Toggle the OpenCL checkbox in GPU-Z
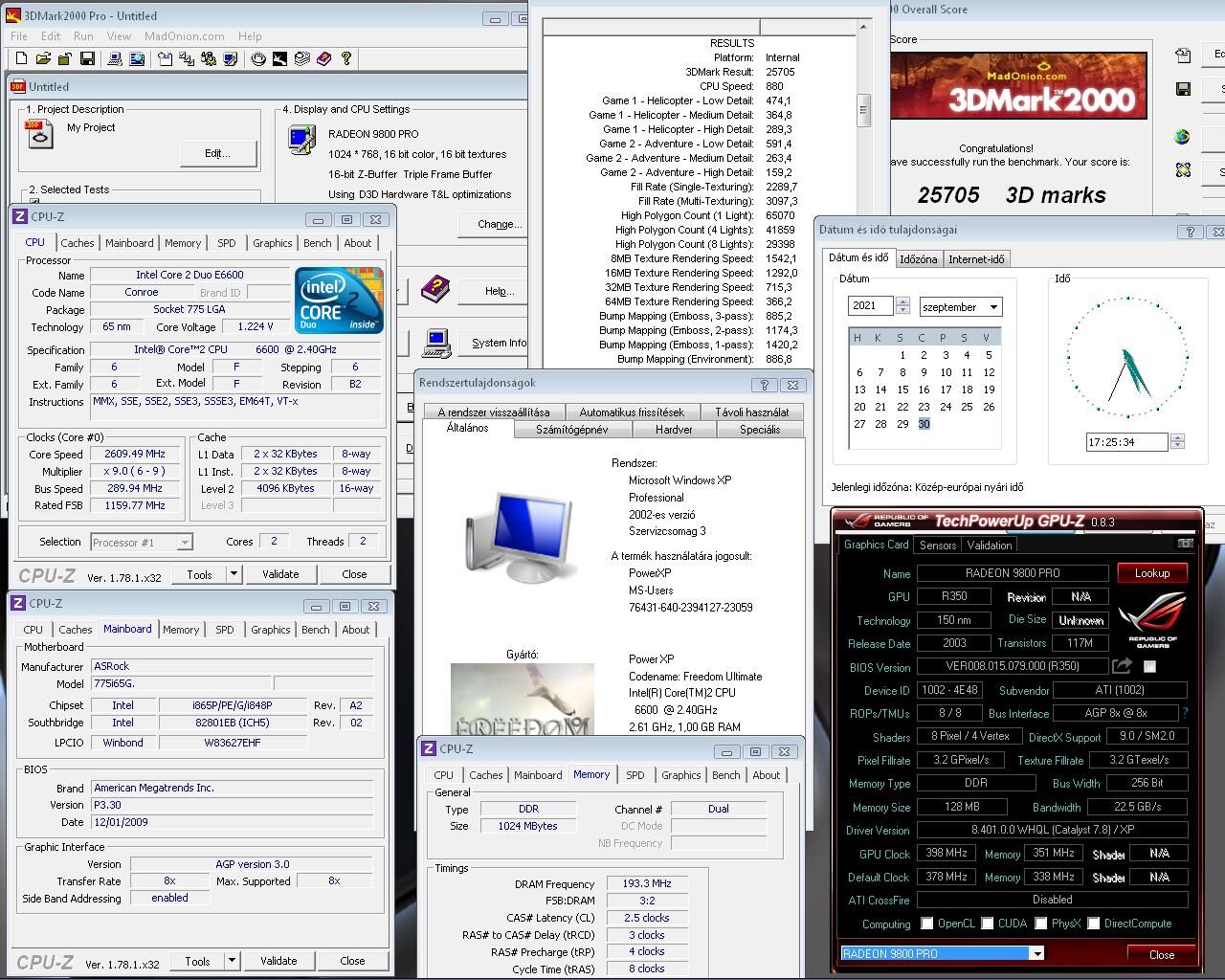Image resolution: width=1225 pixels, height=980 pixels. [x=926, y=924]
